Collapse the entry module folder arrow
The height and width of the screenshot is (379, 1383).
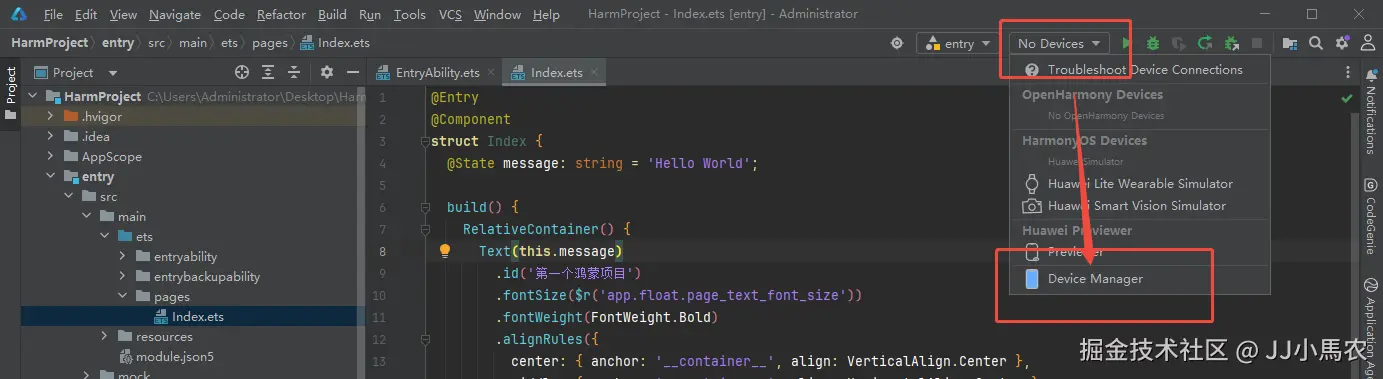click(x=50, y=177)
